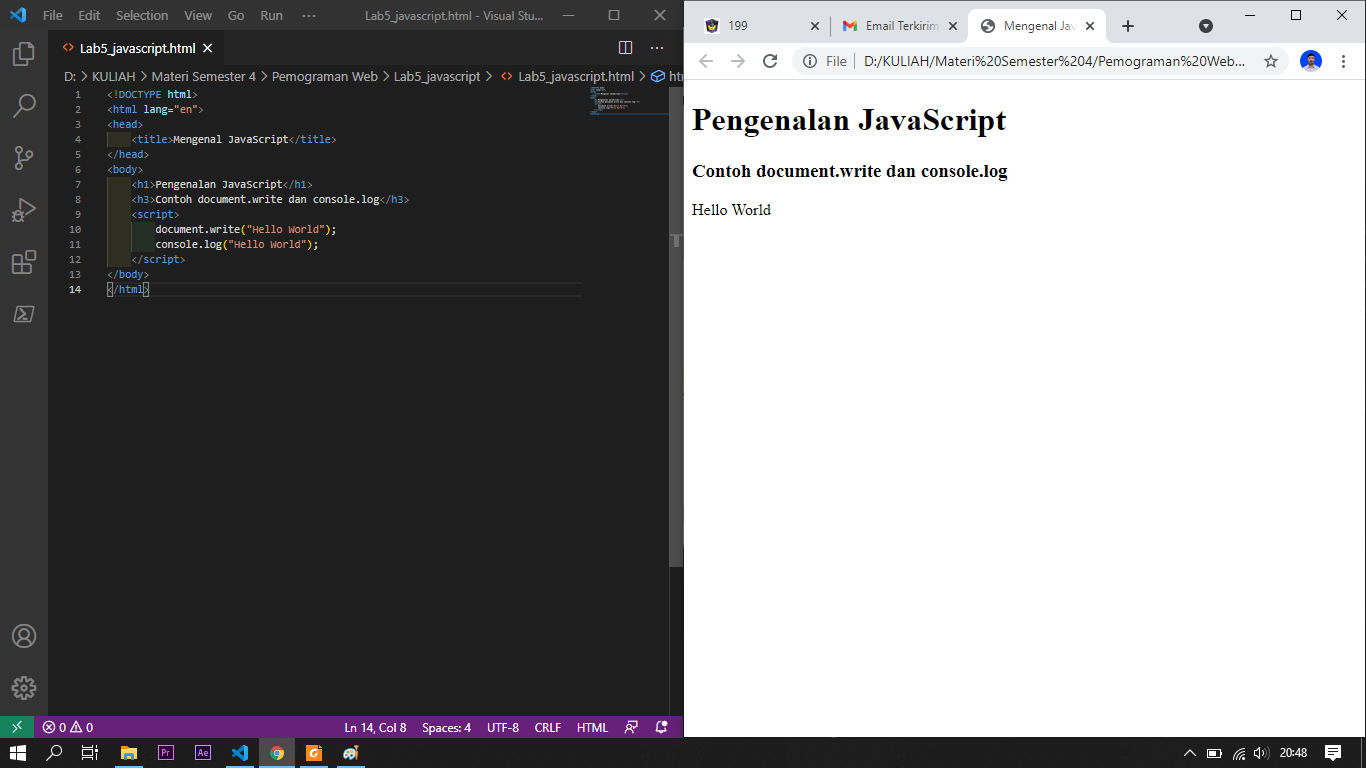Open the Extensions icon in the sidebar
The height and width of the screenshot is (768, 1366).
point(23,262)
